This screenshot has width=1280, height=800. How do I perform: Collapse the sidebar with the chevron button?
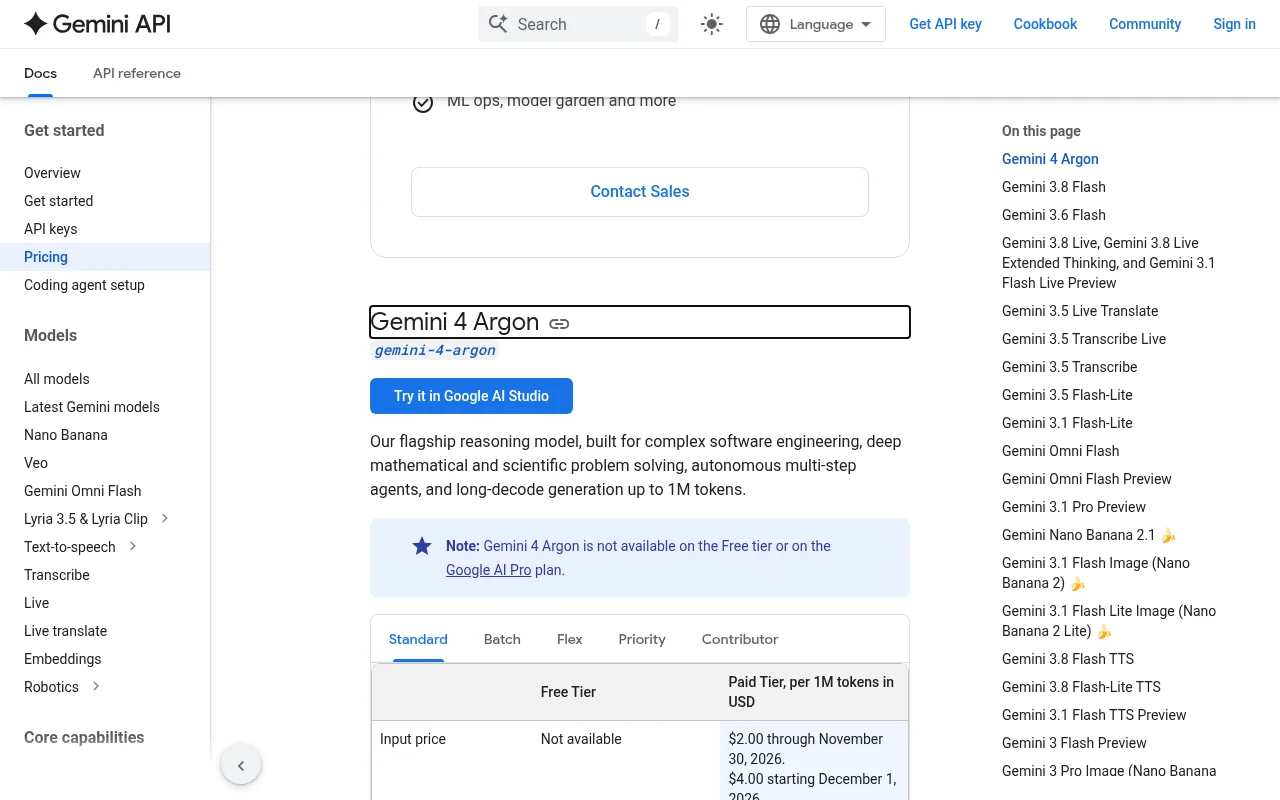[x=241, y=766]
